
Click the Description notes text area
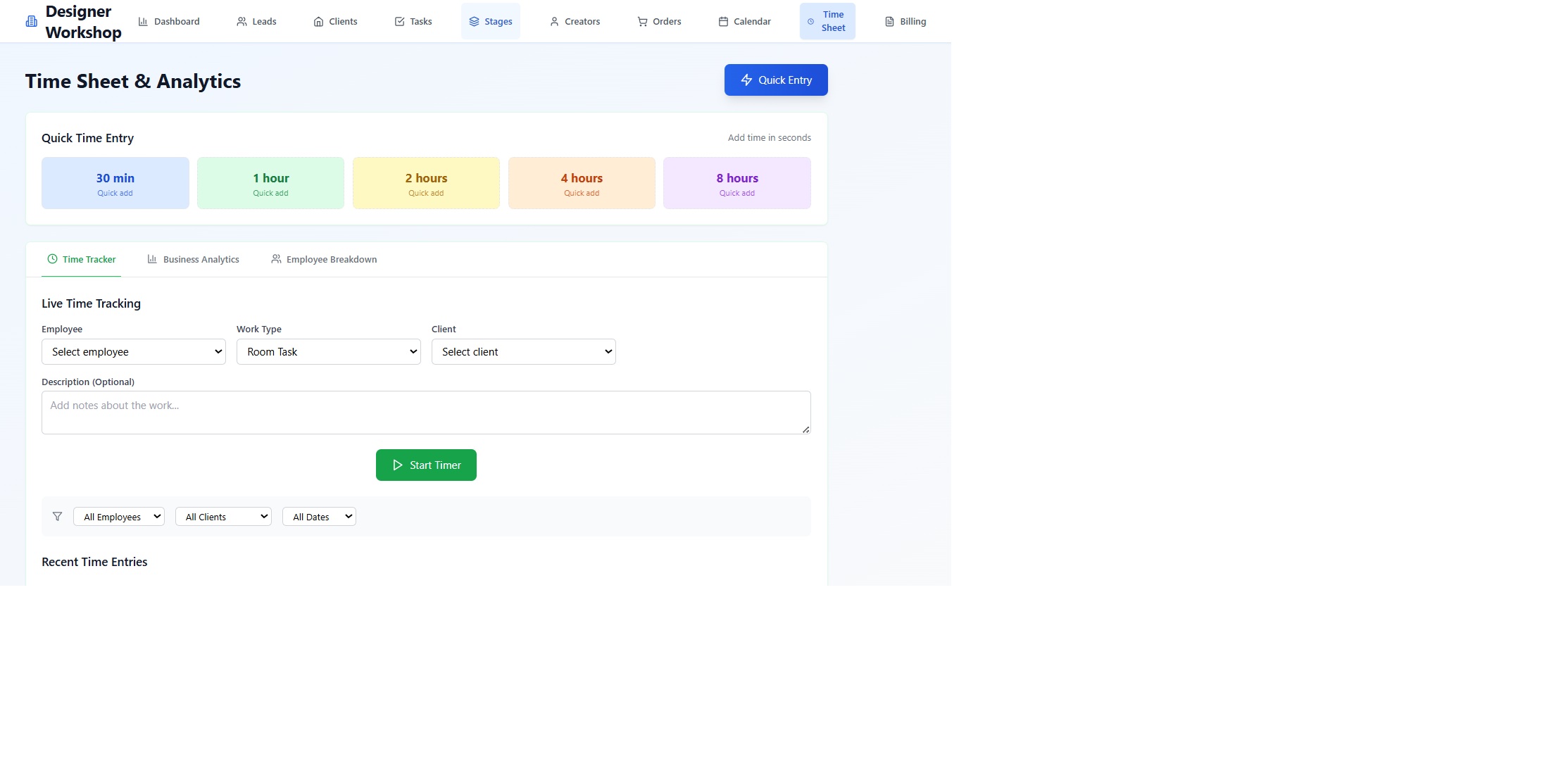(x=426, y=413)
